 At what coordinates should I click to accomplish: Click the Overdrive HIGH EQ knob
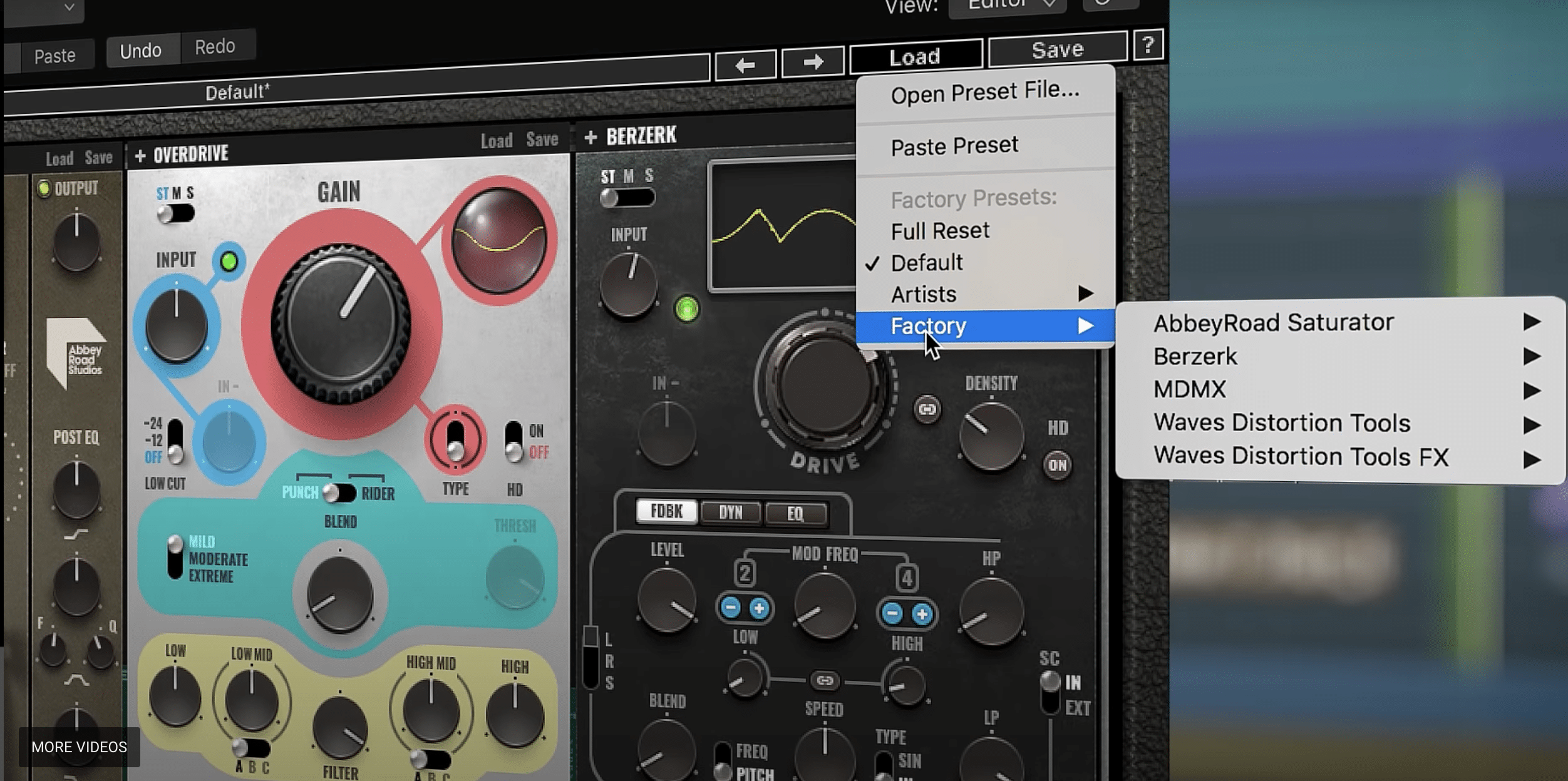(x=515, y=715)
